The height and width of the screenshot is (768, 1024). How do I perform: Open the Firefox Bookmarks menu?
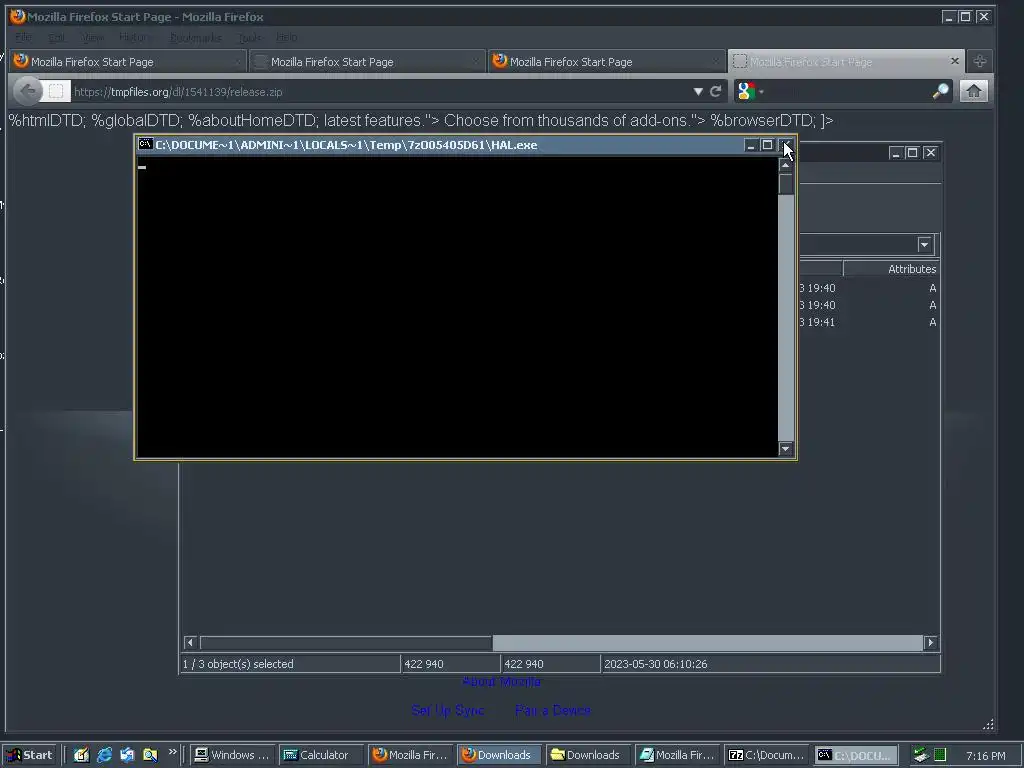[195, 37]
